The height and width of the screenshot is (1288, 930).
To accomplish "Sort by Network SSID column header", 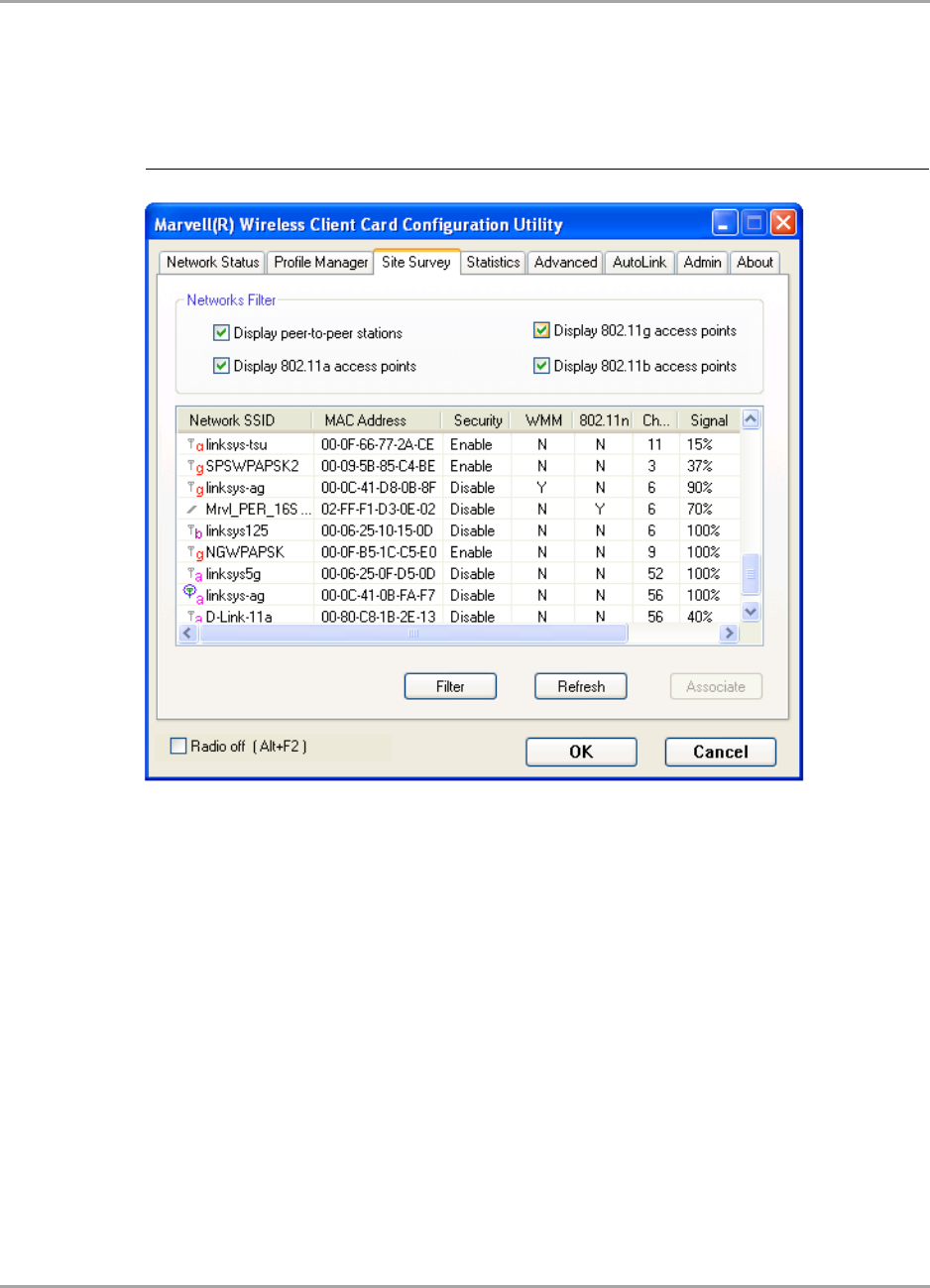I will 245,420.
